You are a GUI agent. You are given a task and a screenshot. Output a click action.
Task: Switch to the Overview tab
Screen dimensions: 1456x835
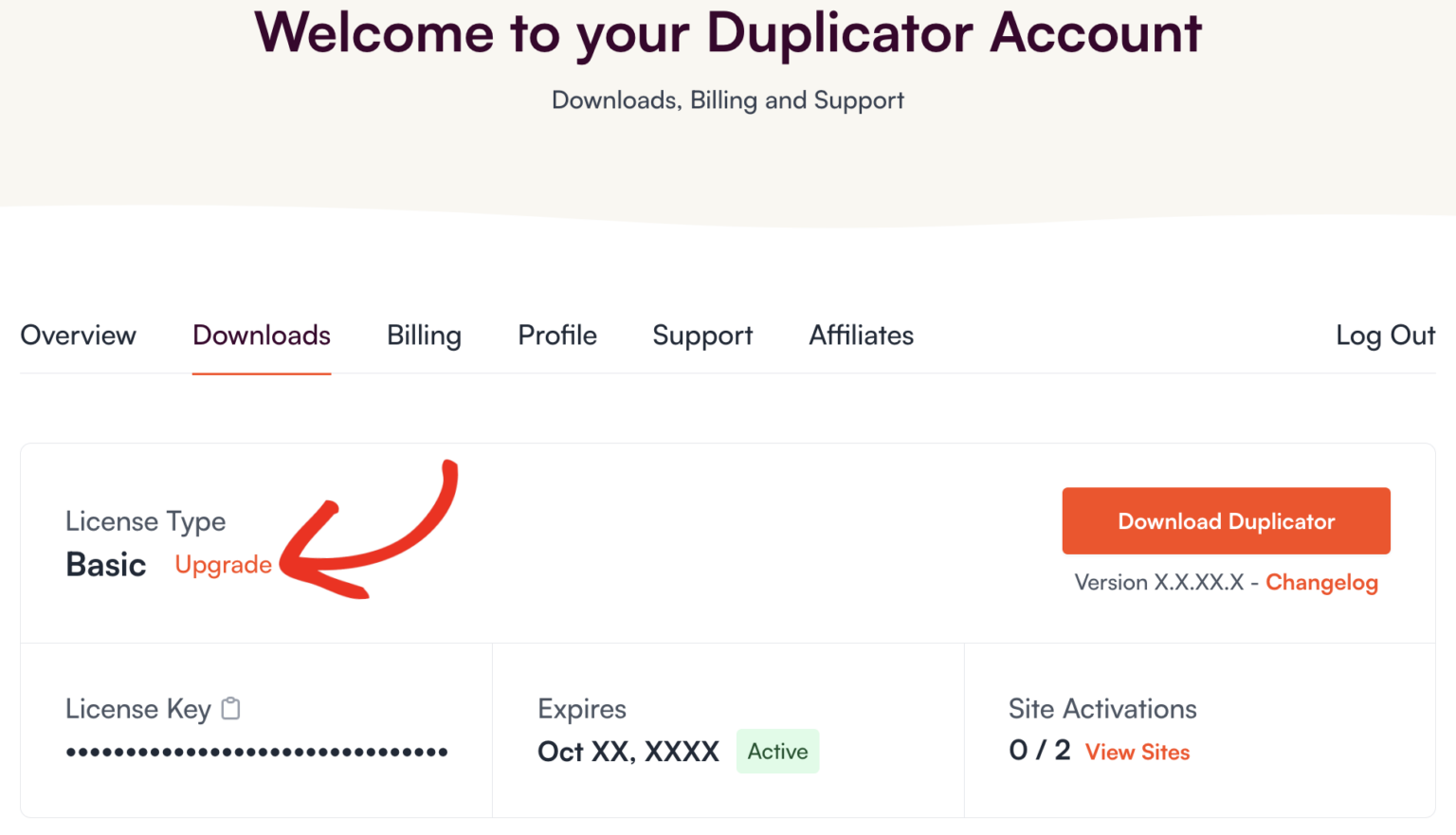pos(79,336)
